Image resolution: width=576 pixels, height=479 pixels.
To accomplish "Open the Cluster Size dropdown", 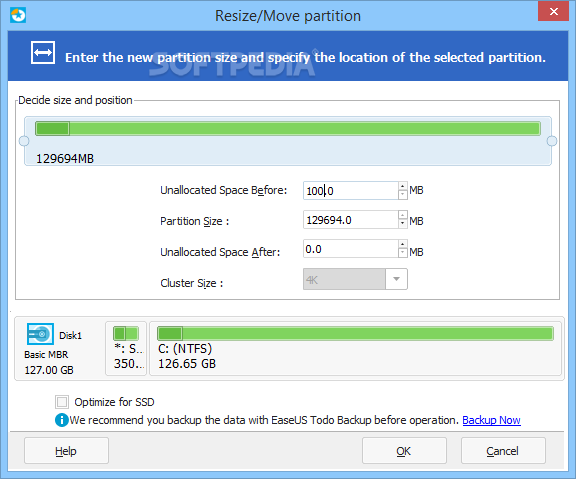I will tap(396, 279).
